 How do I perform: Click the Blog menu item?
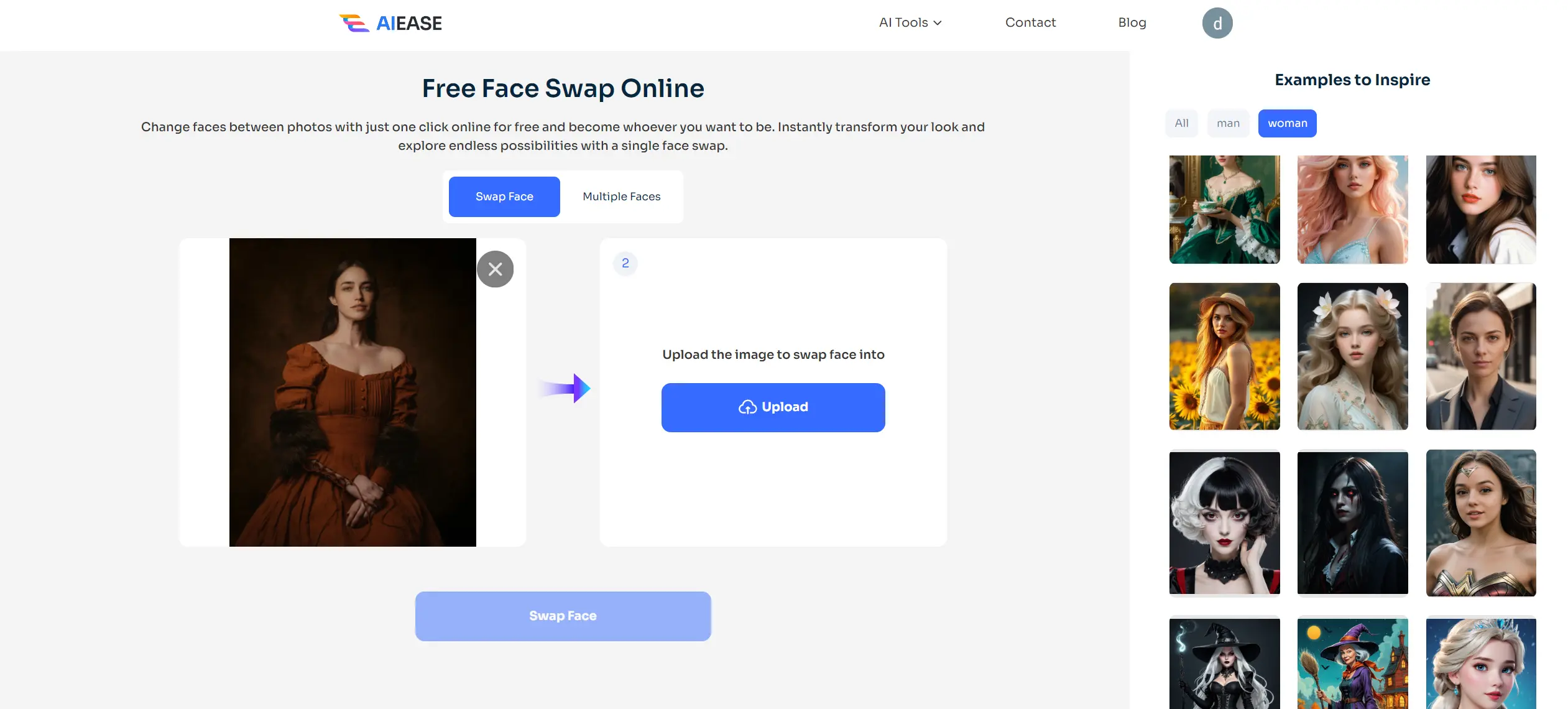pos(1132,22)
